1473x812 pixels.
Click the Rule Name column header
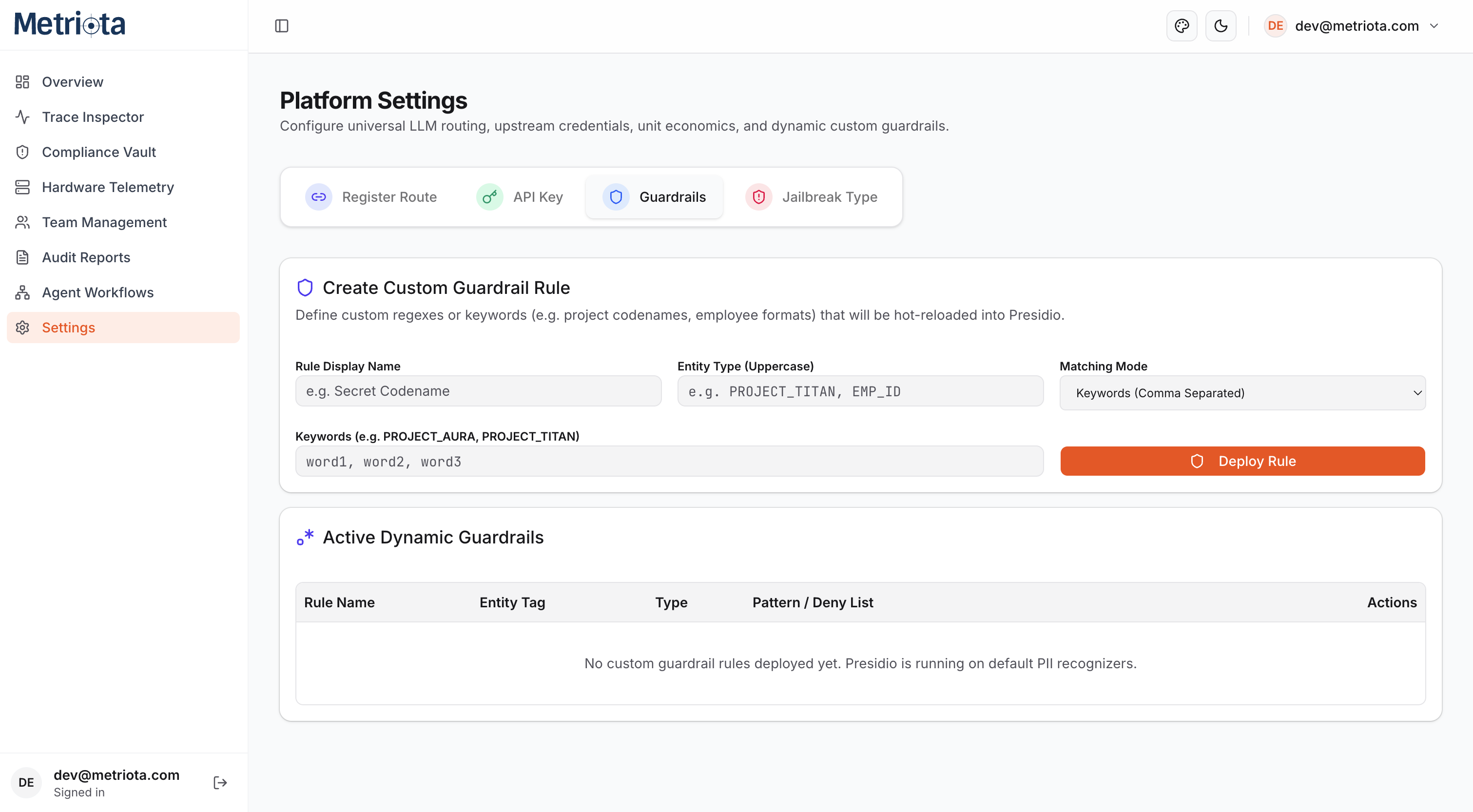tap(339, 602)
